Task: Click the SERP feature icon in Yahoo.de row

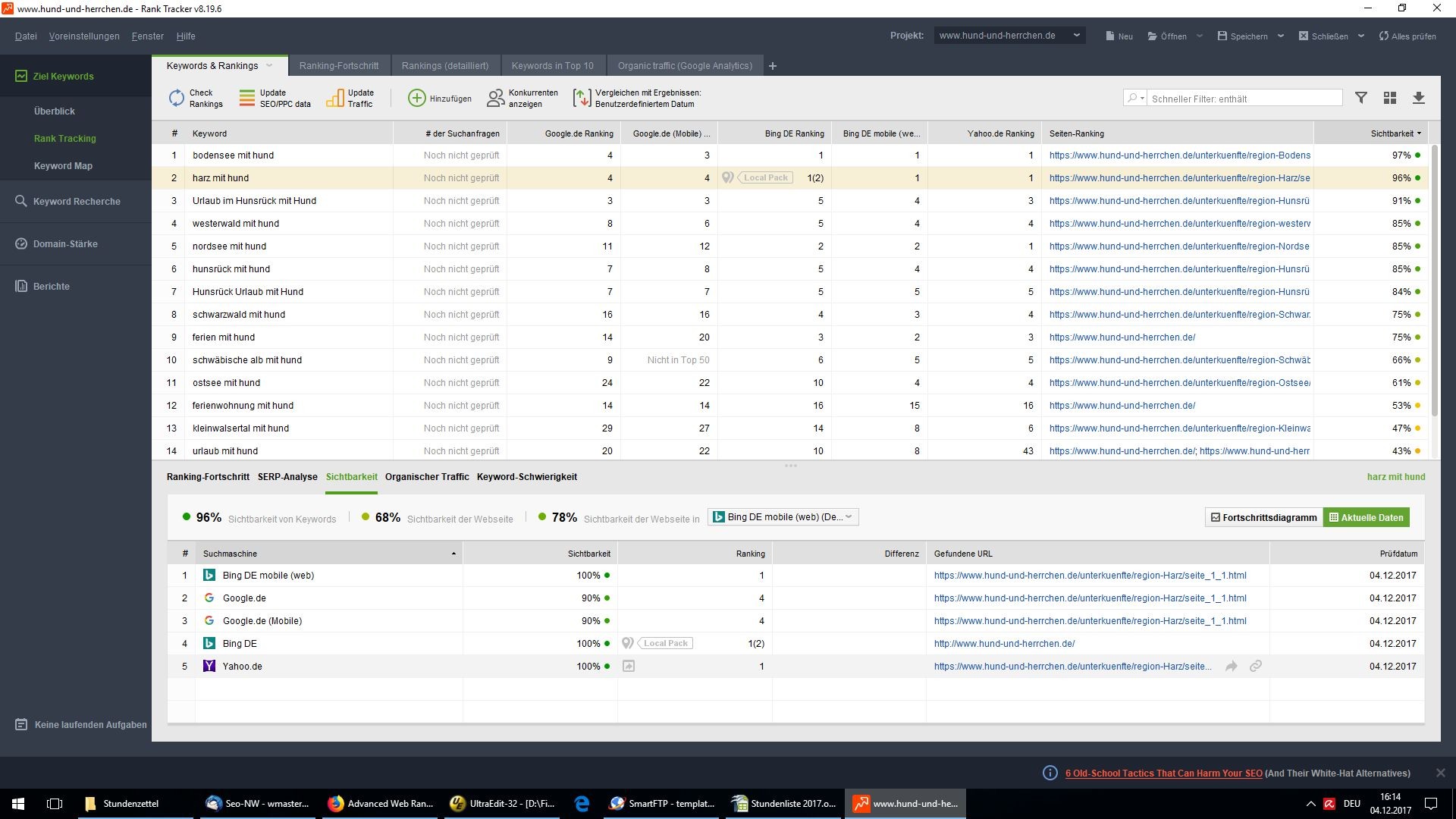Action: click(629, 666)
